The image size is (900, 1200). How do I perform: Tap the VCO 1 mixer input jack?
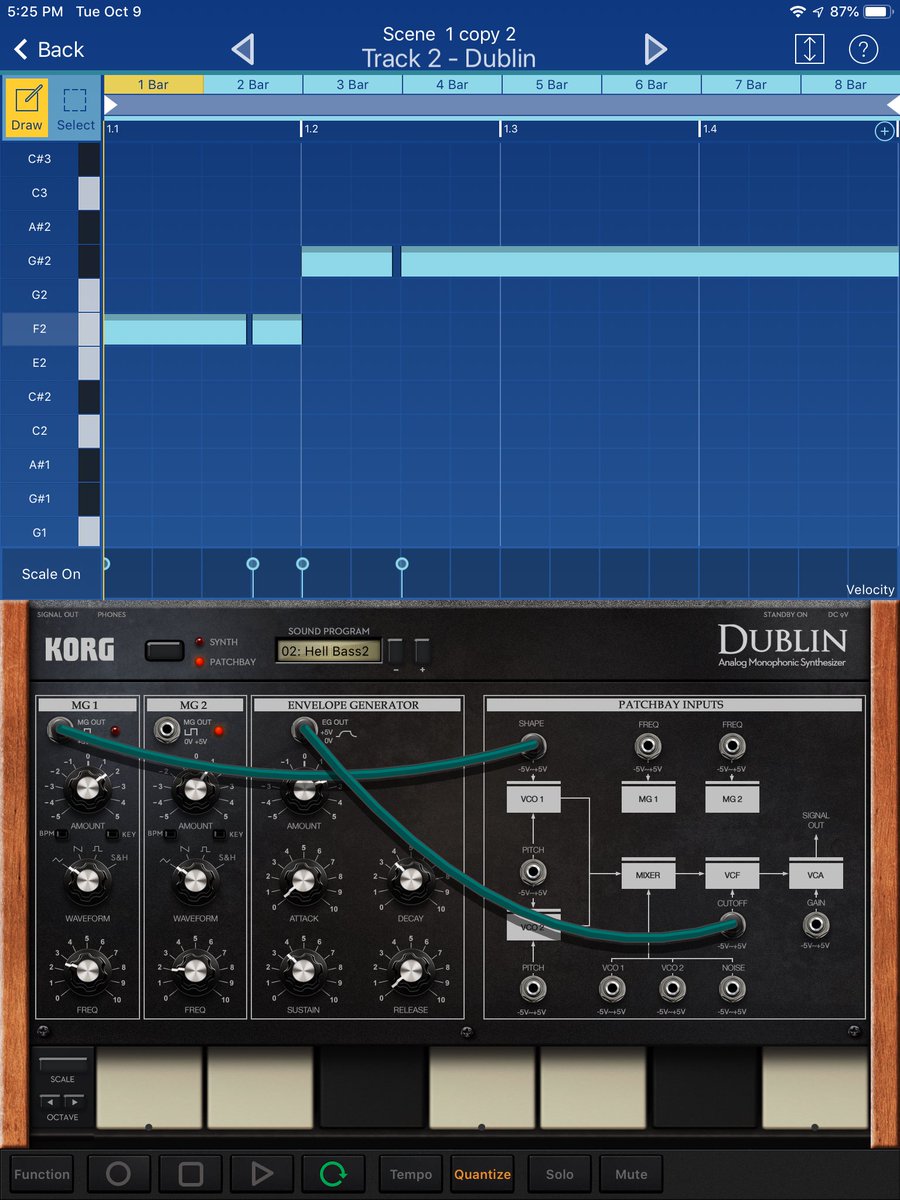coord(612,989)
